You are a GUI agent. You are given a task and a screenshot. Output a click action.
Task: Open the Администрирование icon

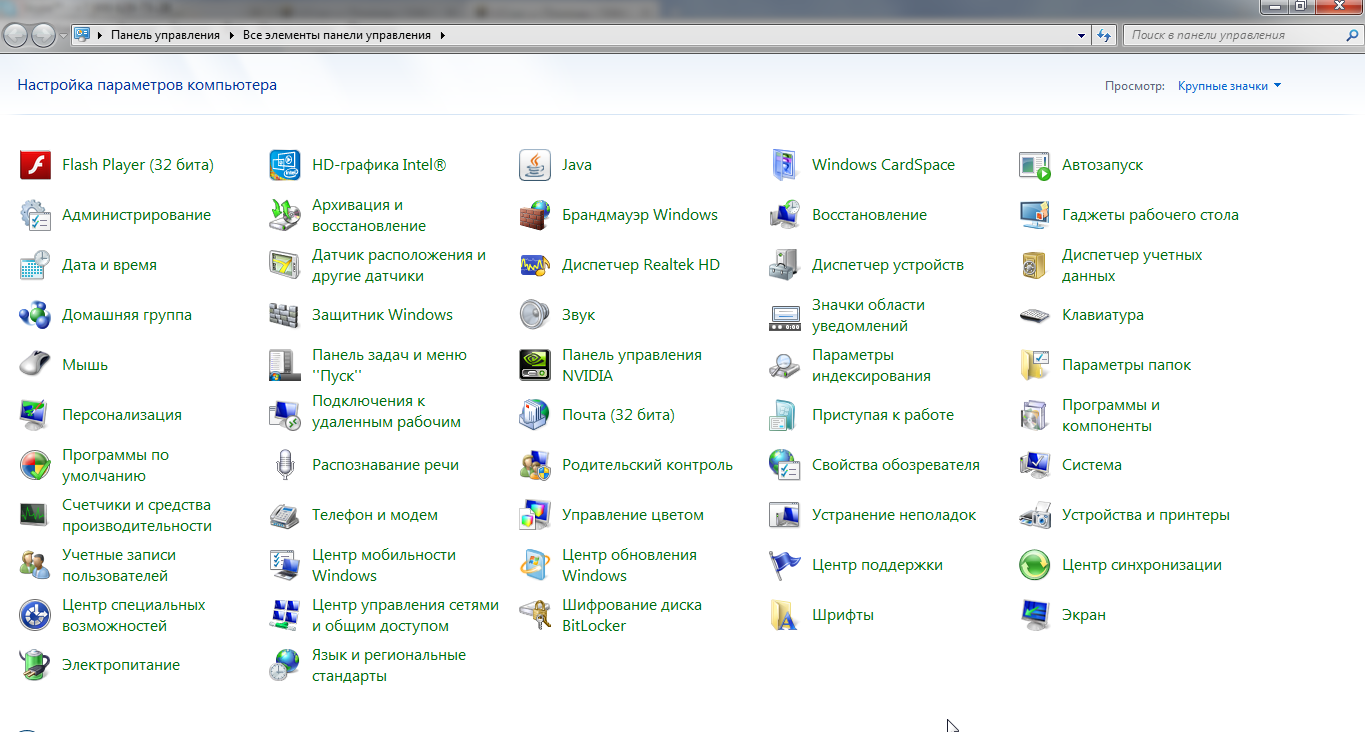point(35,215)
